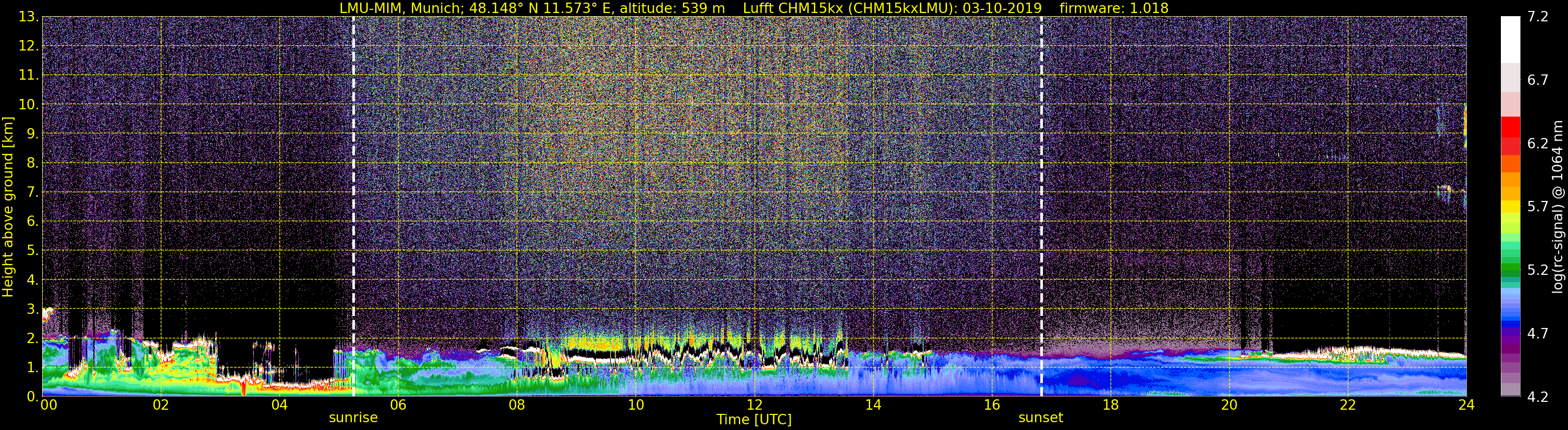Click the plot title beginning 'LMU-MIM, Munich'
1568x430 pixels.
(754, 8)
